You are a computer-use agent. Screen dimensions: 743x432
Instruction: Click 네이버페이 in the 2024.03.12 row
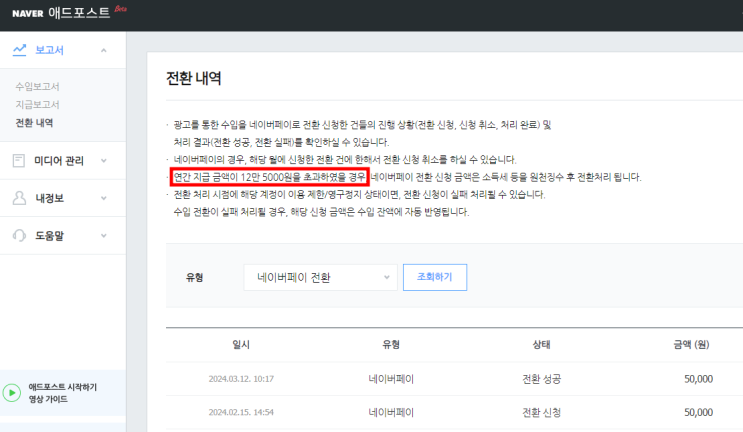(x=391, y=379)
